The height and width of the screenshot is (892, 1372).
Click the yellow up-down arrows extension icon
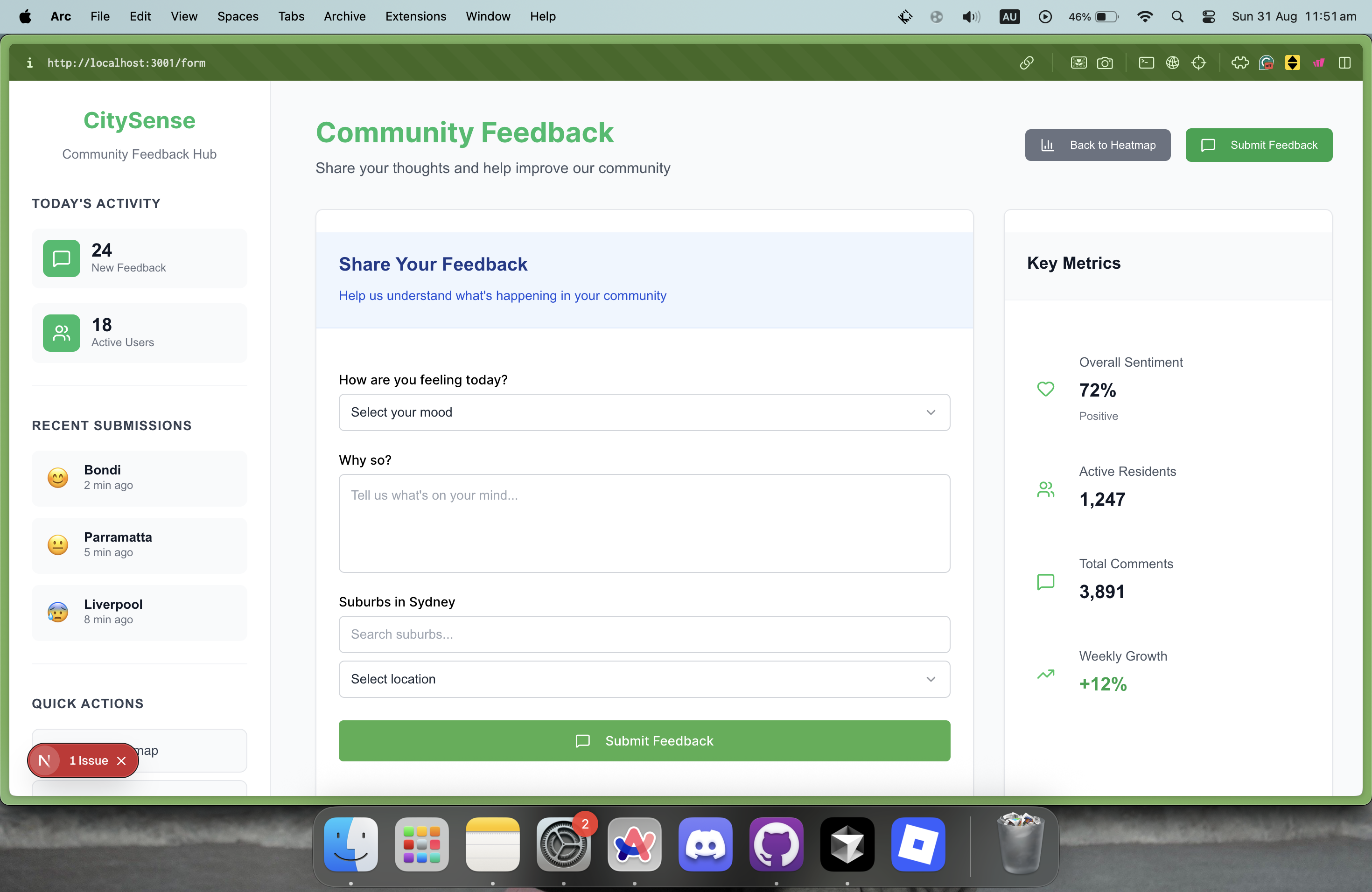(1293, 63)
